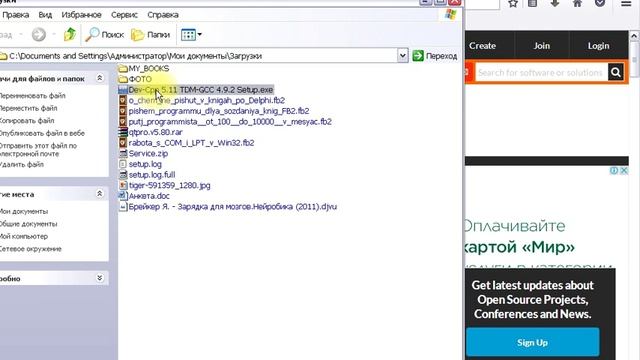Click the browser bookmarks list icon

point(532,4)
